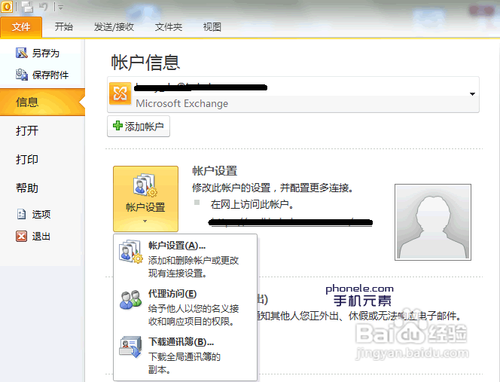Click the Microsoft Exchange label text
This screenshot has width=500, height=382.
182,104
